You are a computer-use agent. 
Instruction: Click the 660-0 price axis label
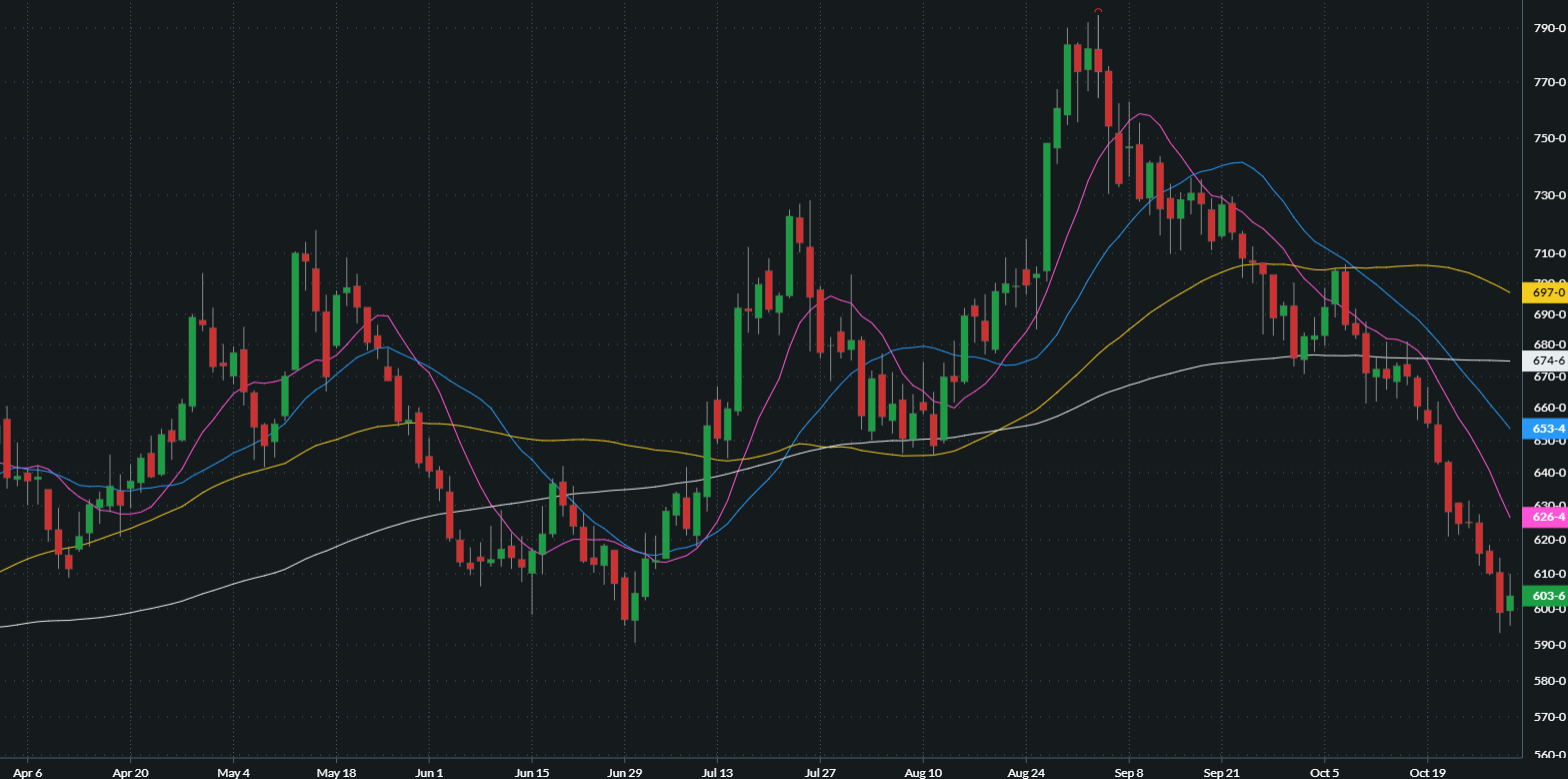point(1548,408)
